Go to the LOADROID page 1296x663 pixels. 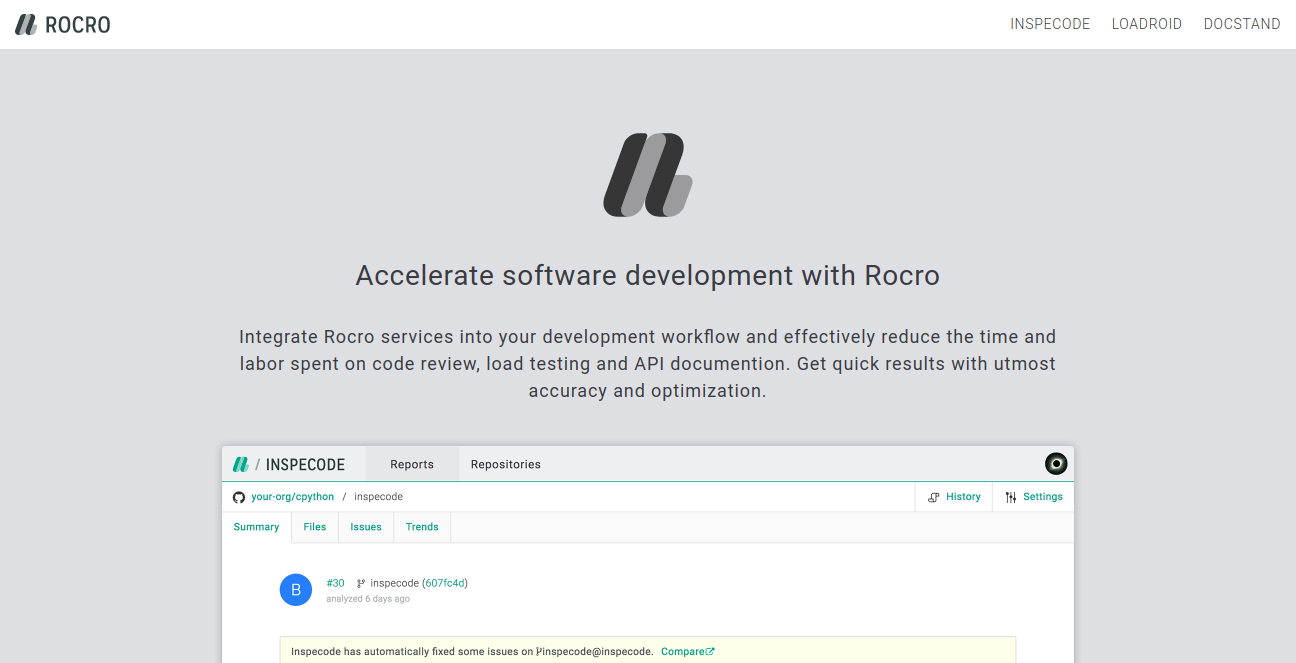click(x=1146, y=24)
